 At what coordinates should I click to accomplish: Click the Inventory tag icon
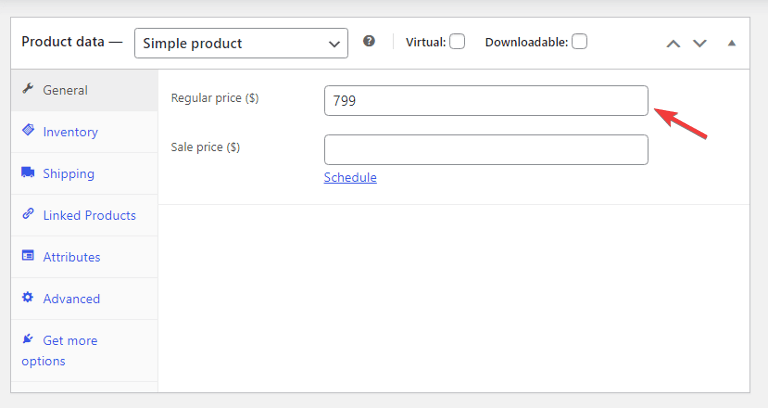(x=28, y=130)
